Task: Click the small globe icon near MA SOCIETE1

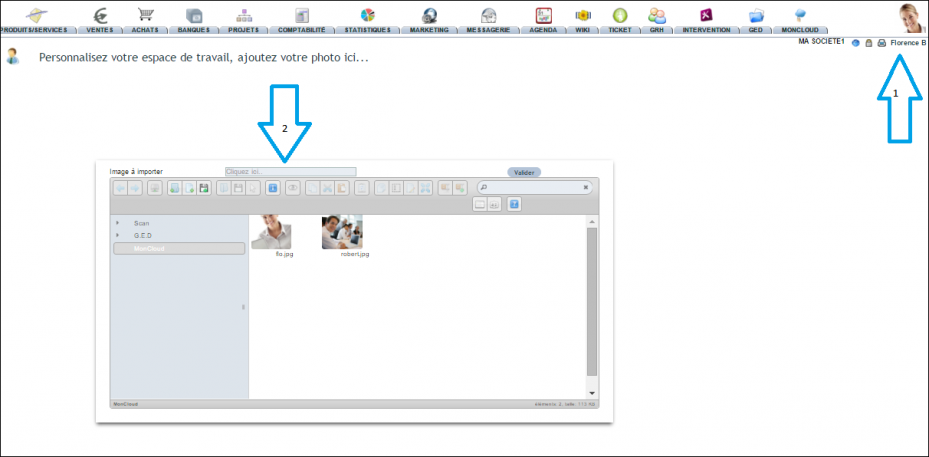Action: click(856, 43)
